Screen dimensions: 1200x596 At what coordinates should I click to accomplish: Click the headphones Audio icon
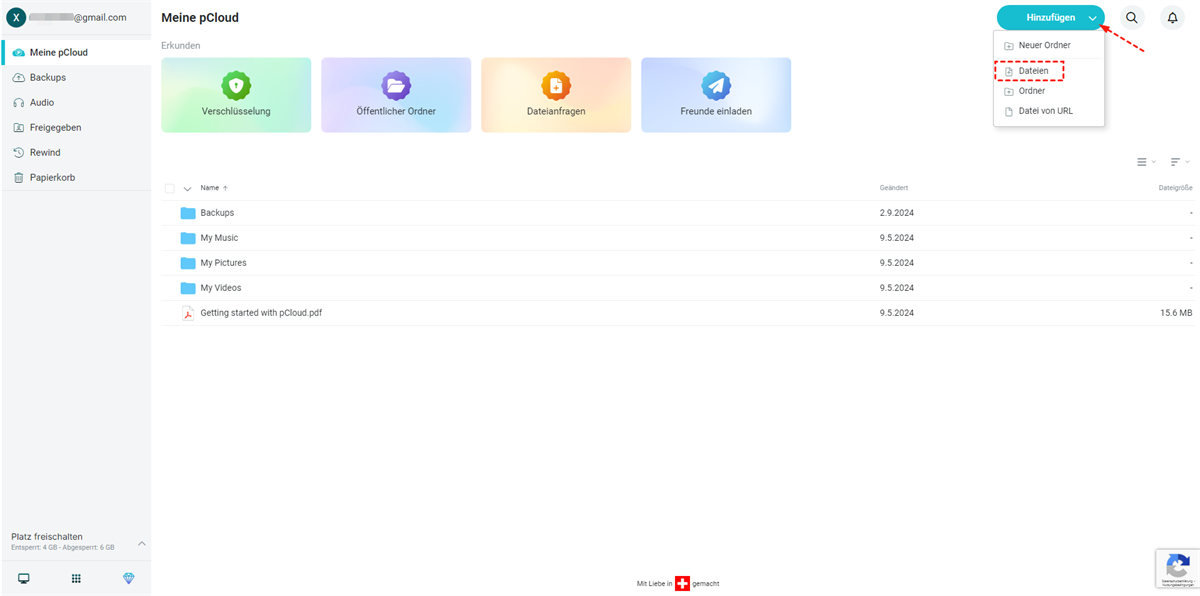tap(19, 102)
